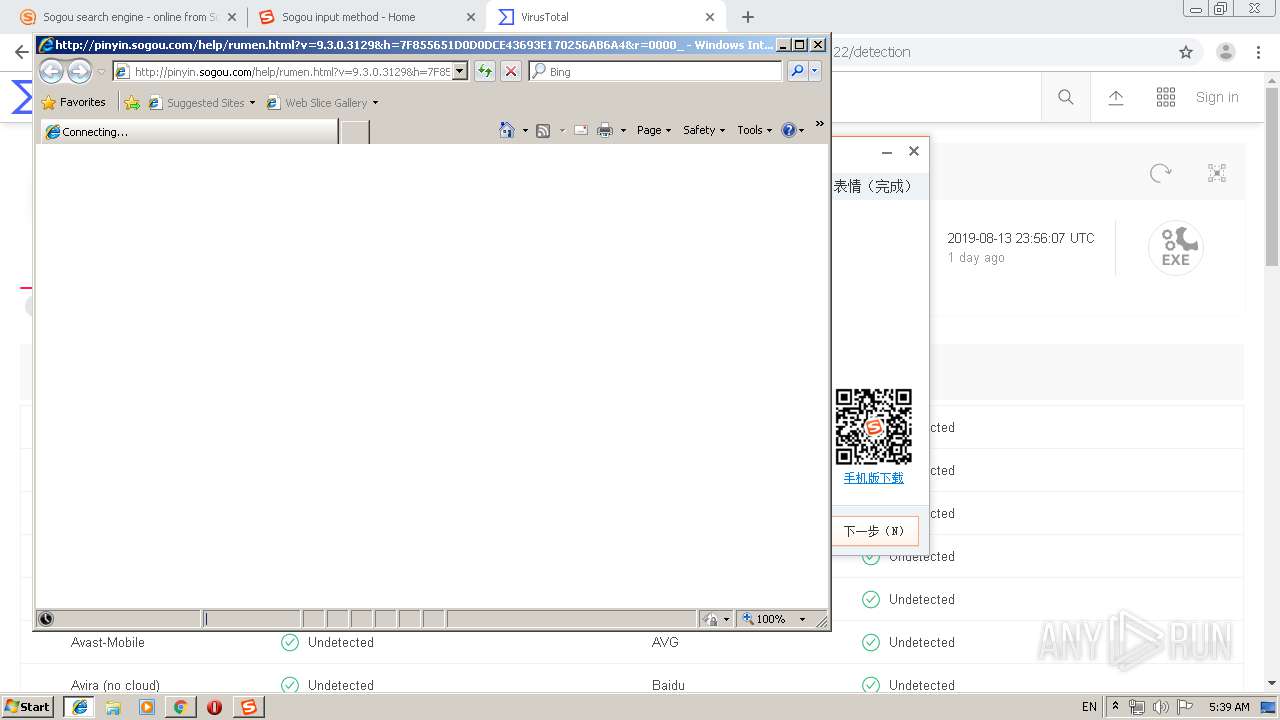Expand the Web Slice Gallery dropdown
Image resolution: width=1280 pixels, height=720 pixels.
375,103
